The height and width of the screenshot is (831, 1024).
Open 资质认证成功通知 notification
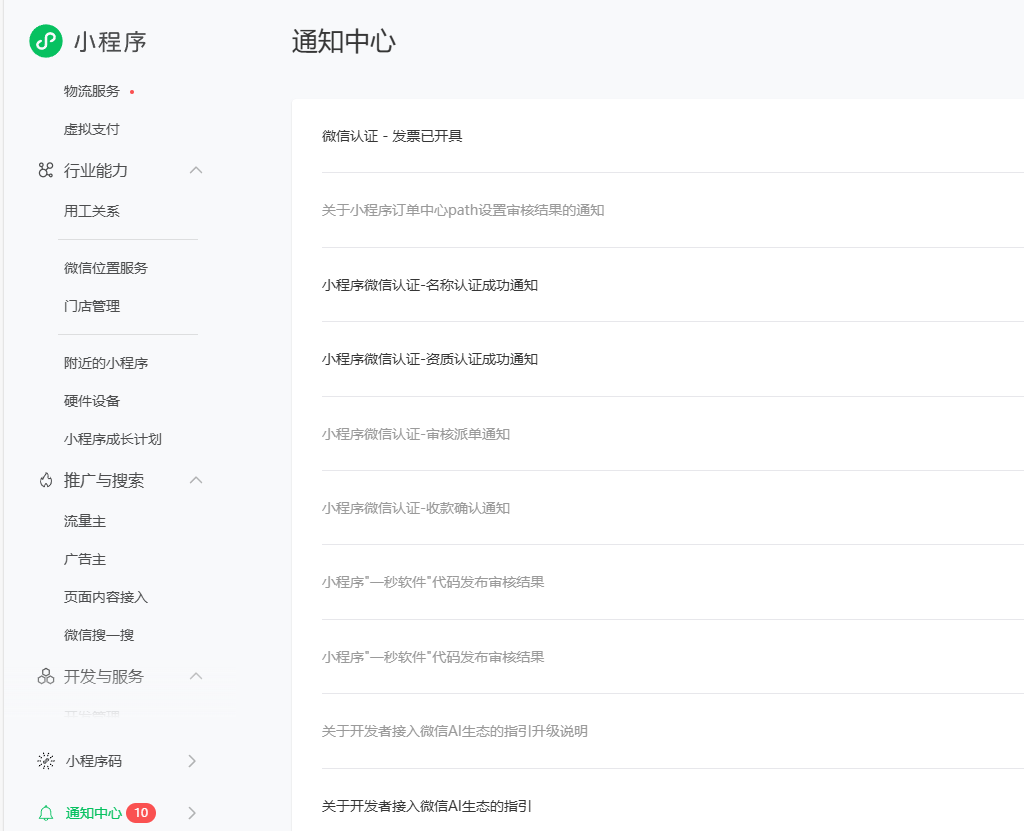430,359
